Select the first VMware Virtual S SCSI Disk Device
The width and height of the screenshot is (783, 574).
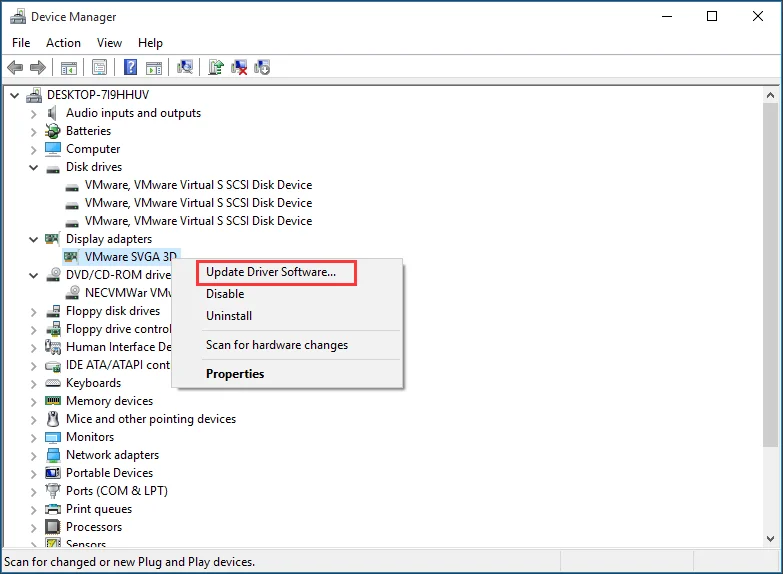point(198,185)
